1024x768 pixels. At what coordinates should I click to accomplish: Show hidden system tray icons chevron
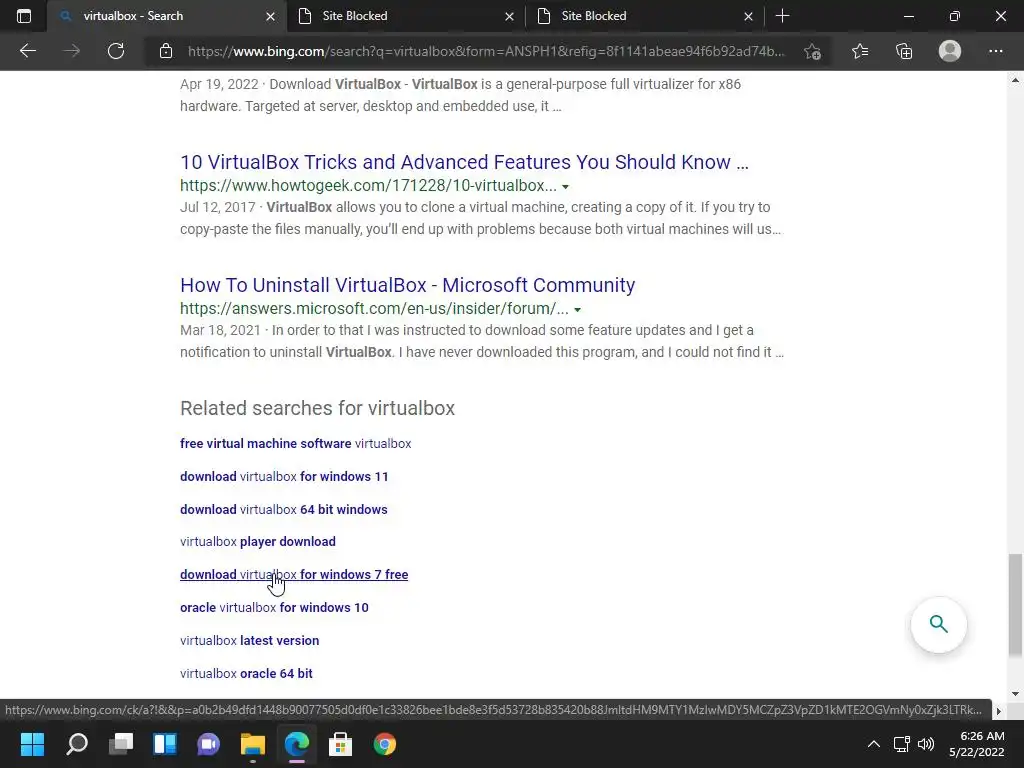(x=873, y=744)
